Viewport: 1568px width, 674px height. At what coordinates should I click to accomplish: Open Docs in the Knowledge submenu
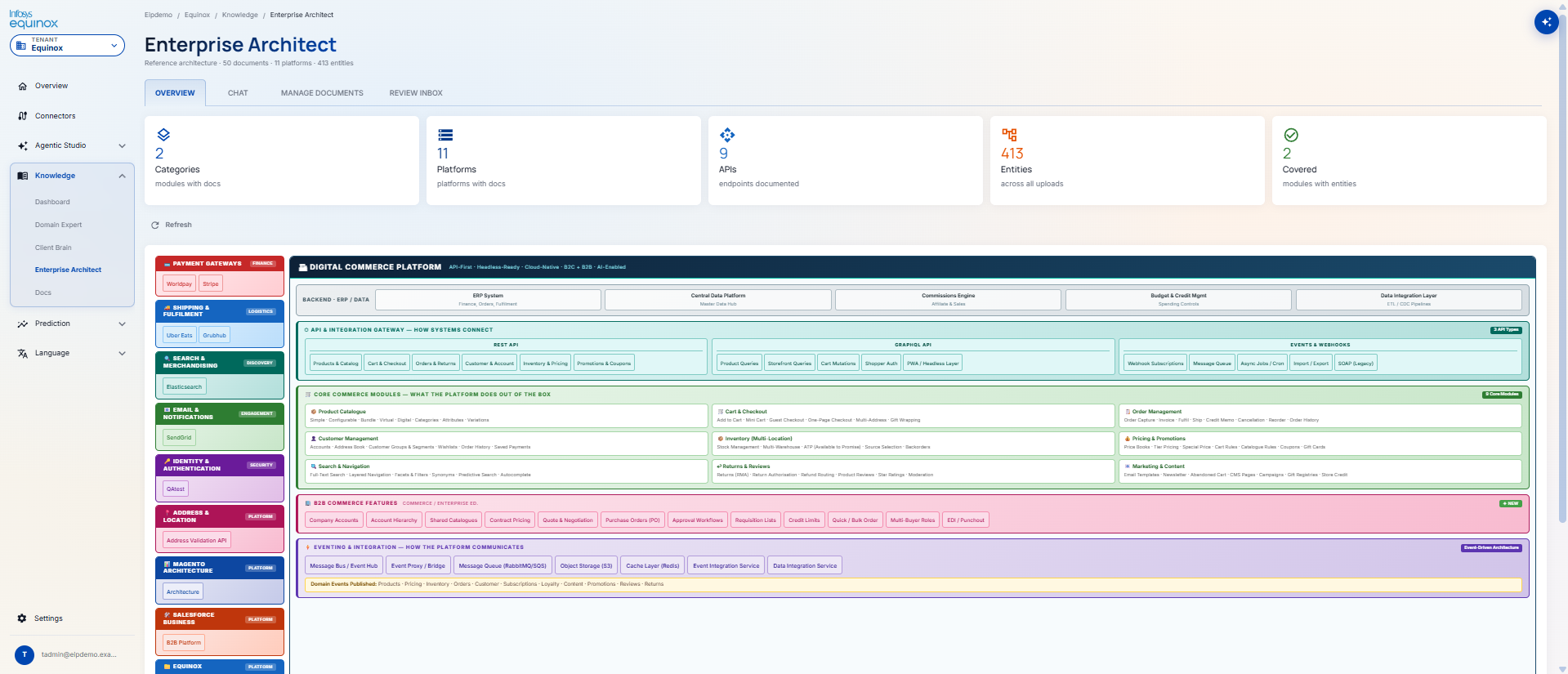point(42,292)
